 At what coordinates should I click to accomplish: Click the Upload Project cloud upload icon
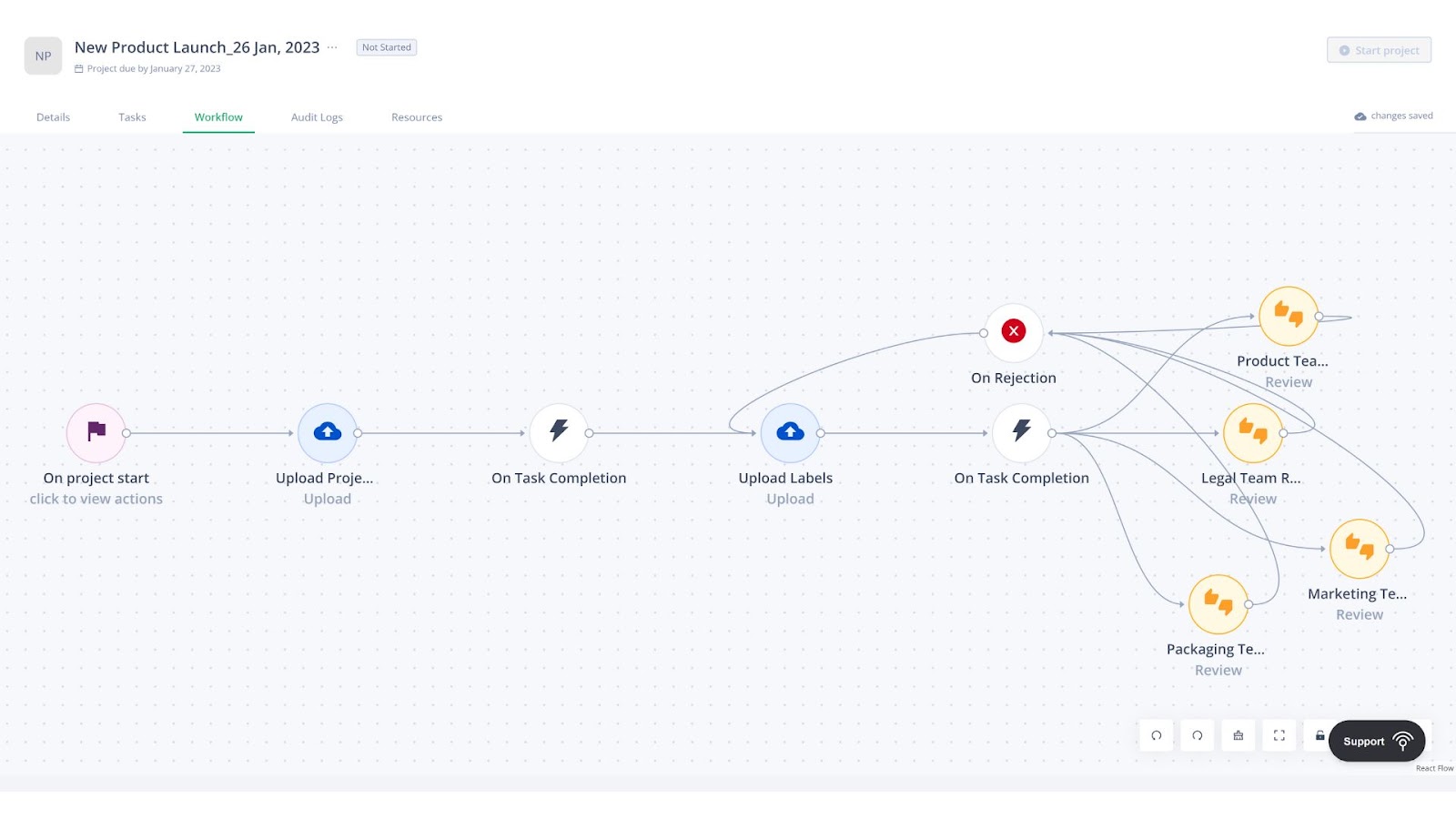point(327,431)
